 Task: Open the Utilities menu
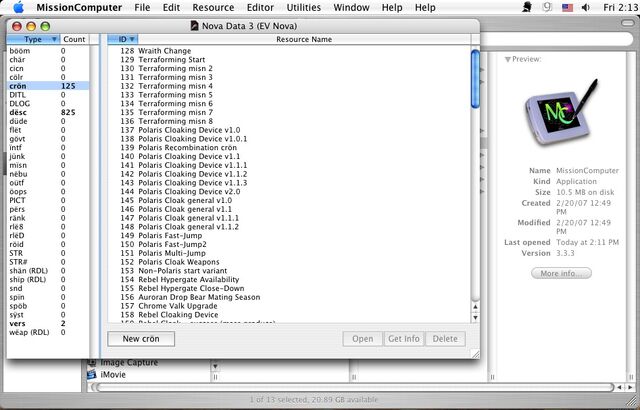tap(304, 7)
